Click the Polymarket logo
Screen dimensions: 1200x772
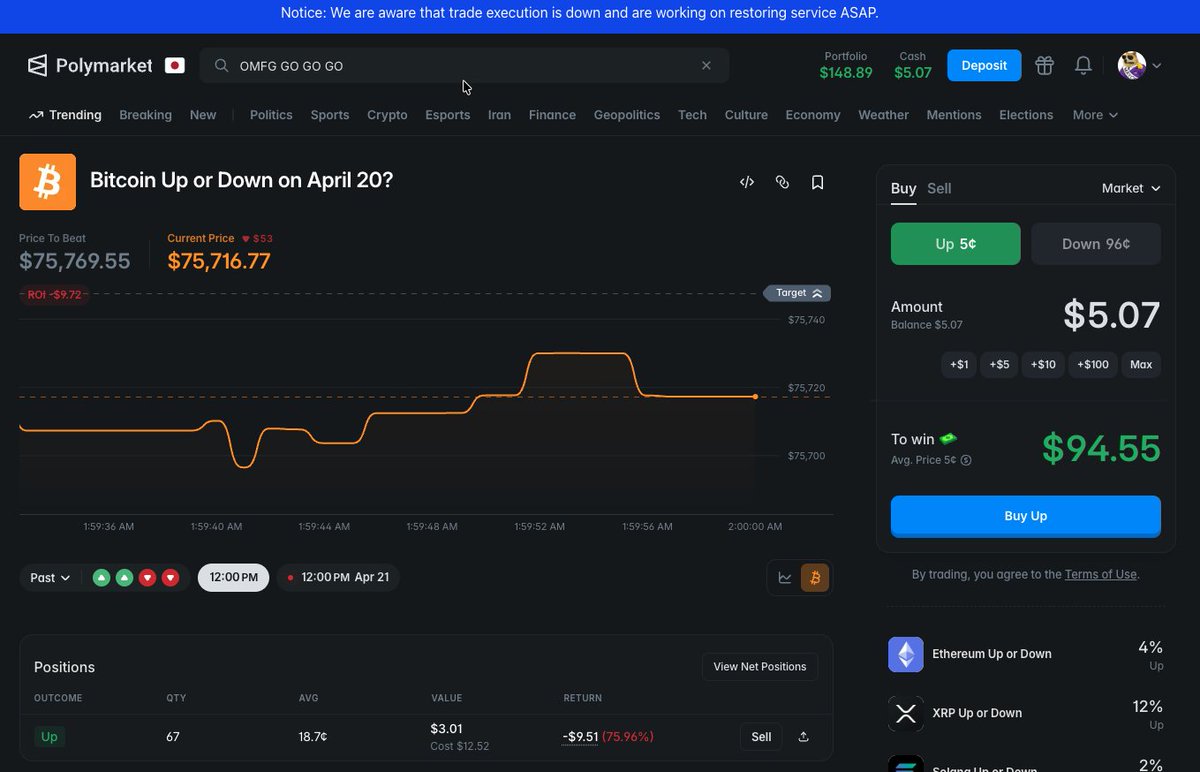click(90, 66)
